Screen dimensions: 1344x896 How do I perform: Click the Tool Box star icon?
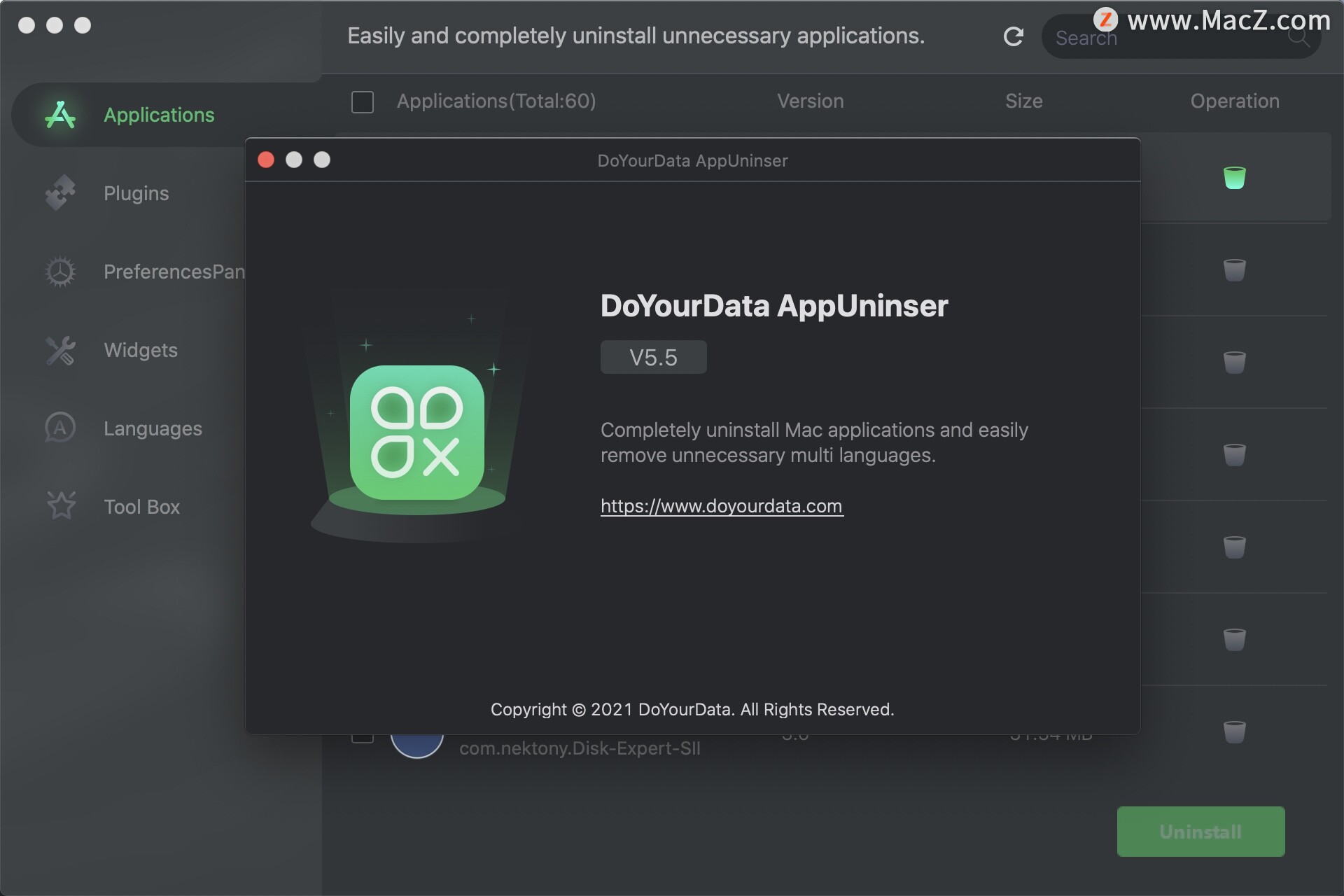click(61, 505)
